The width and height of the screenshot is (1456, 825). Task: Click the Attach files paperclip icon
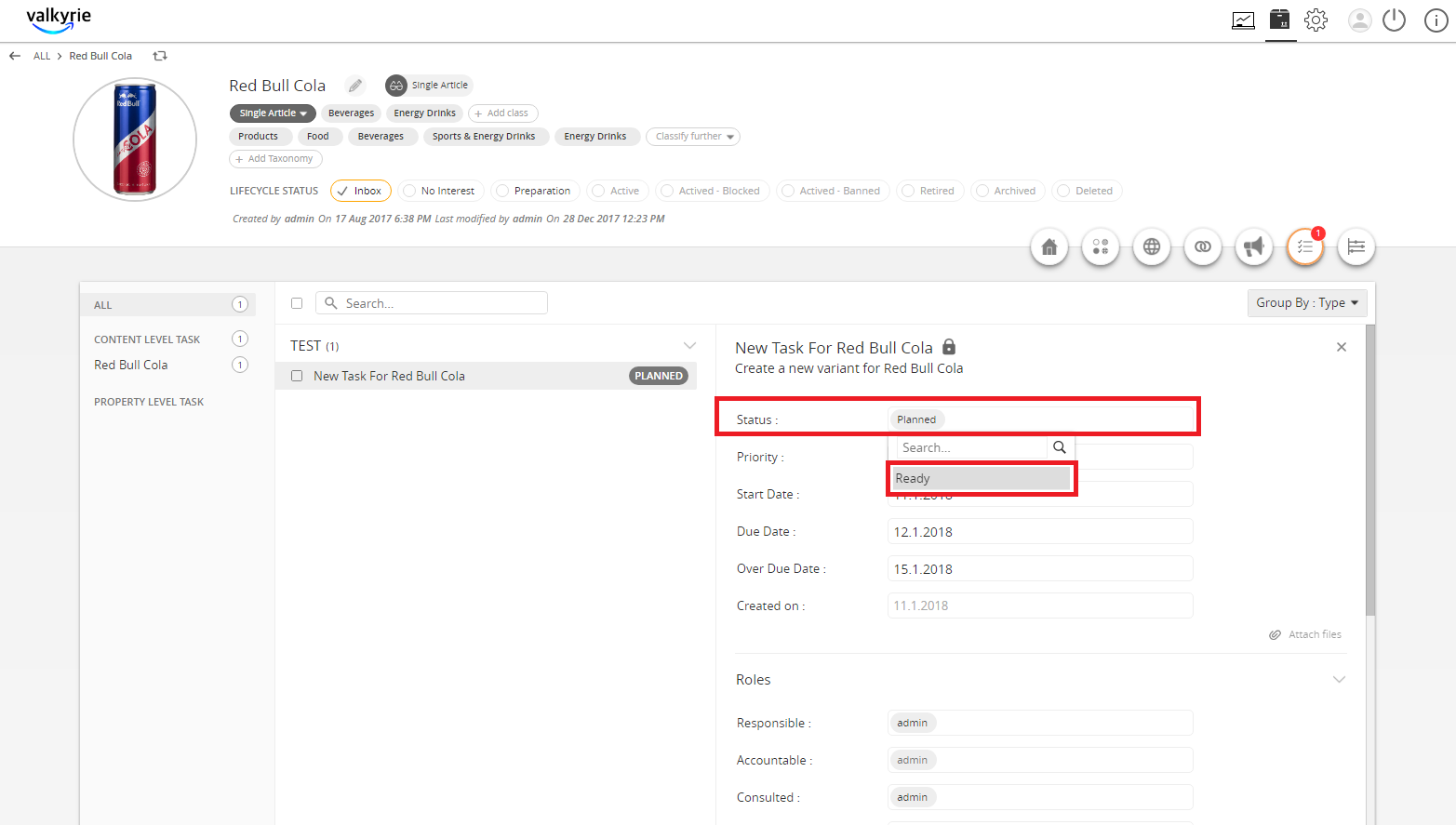(1276, 634)
